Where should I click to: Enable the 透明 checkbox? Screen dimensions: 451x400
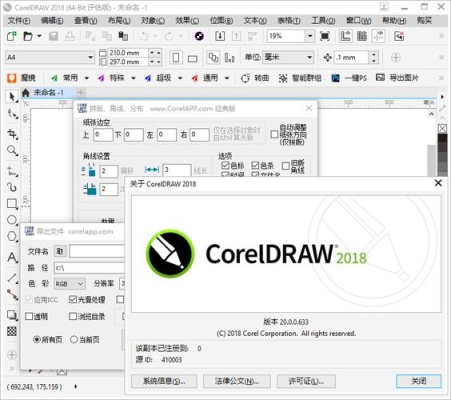(x=29, y=316)
